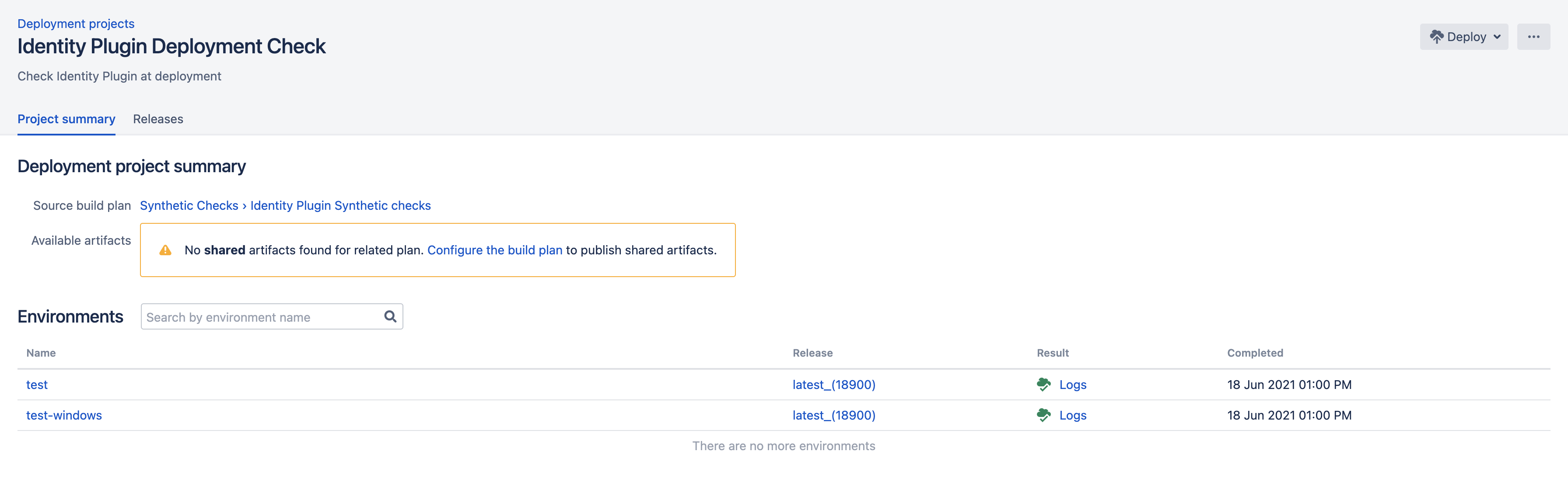The height and width of the screenshot is (486, 1568).
Task: Open release latest_(18900) for test-windows row
Action: pos(834,416)
